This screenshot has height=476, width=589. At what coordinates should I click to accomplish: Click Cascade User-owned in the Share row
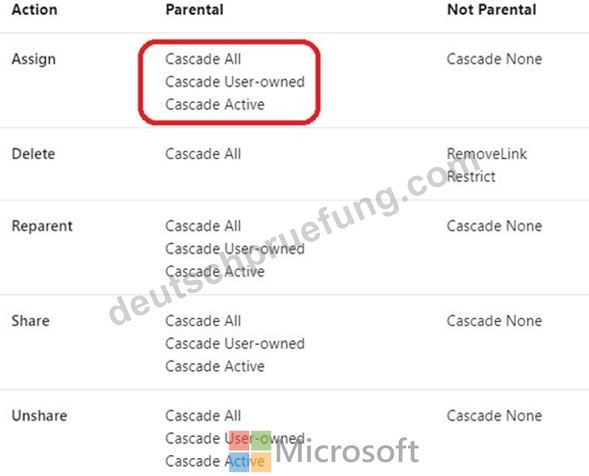pos(235,343)
